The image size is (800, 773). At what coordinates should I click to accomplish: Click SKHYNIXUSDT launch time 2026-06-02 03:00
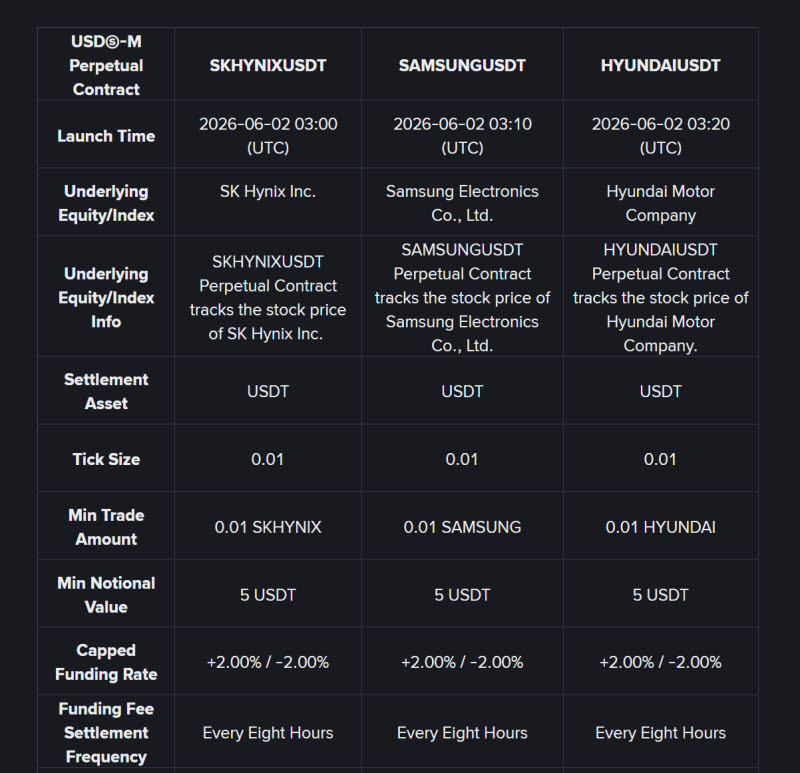(268, 136)
